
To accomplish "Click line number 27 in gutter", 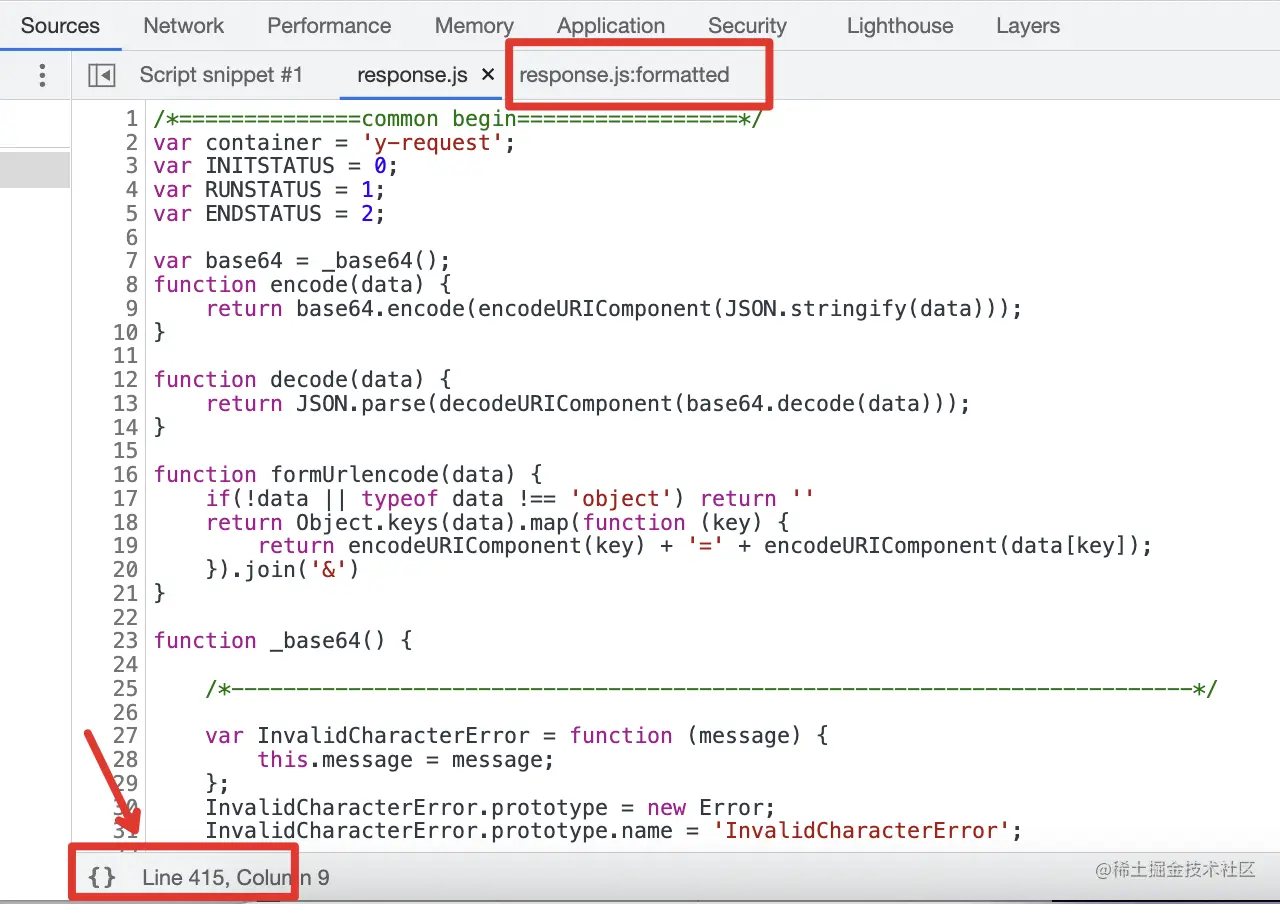I will [x=125, y=736].
